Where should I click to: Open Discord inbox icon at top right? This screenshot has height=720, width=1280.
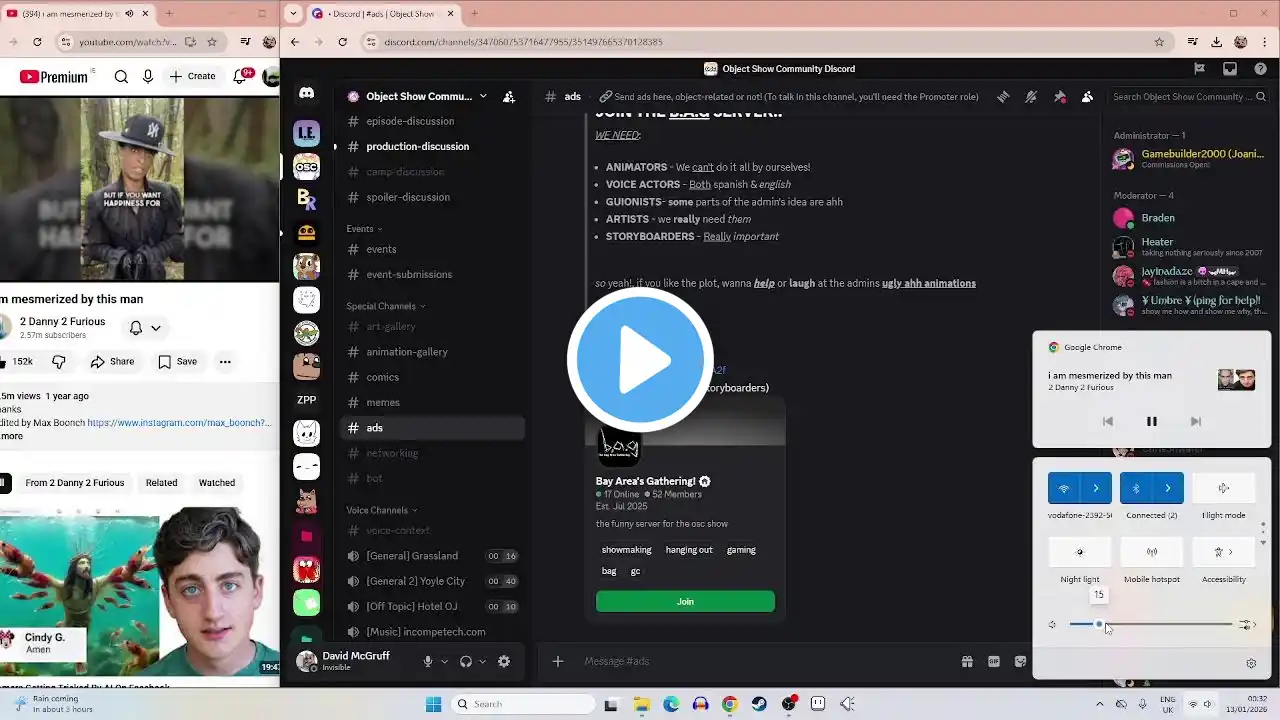1230,69
